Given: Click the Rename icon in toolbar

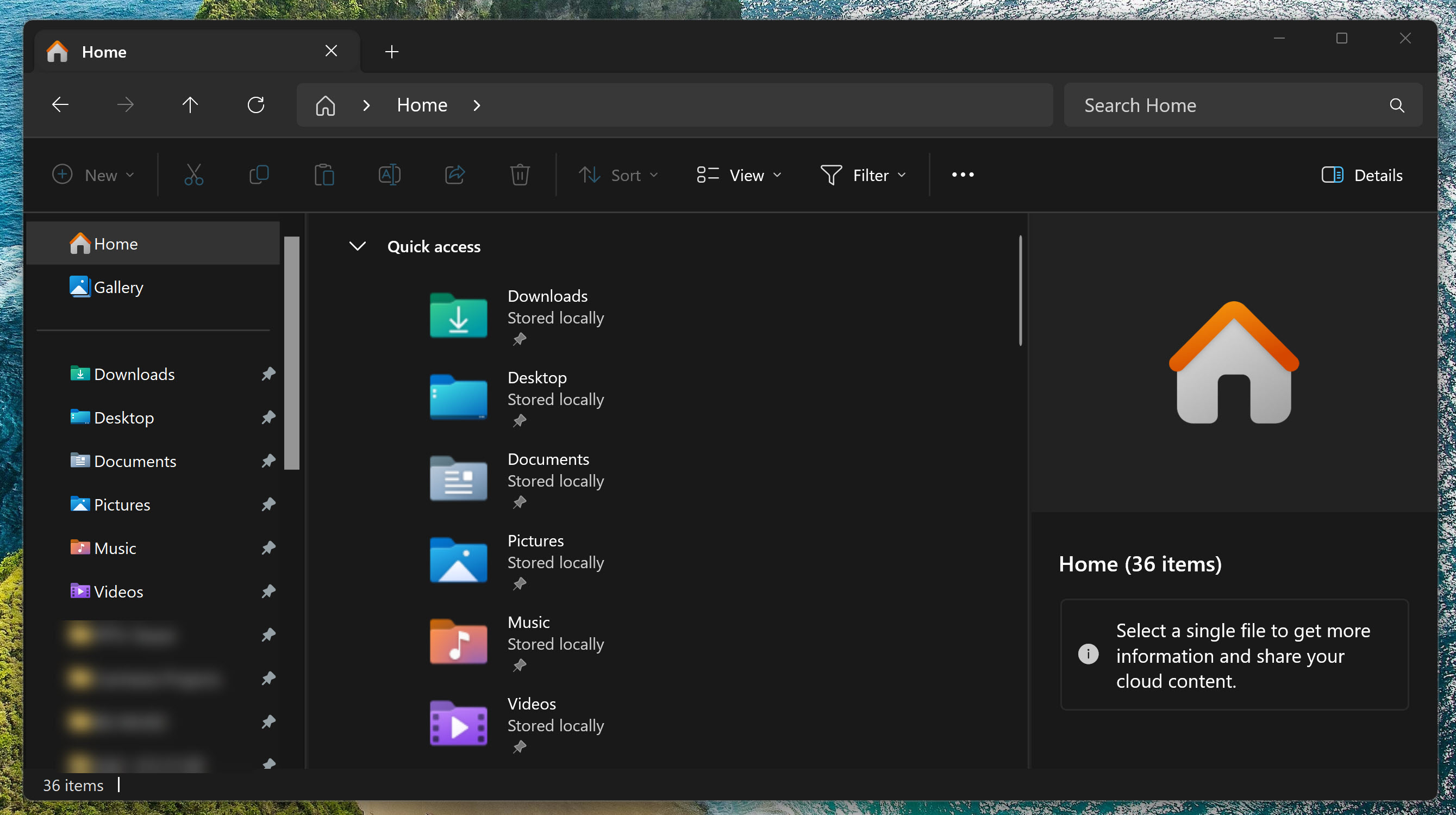Looking at the screenshot, I should [390, 175].
